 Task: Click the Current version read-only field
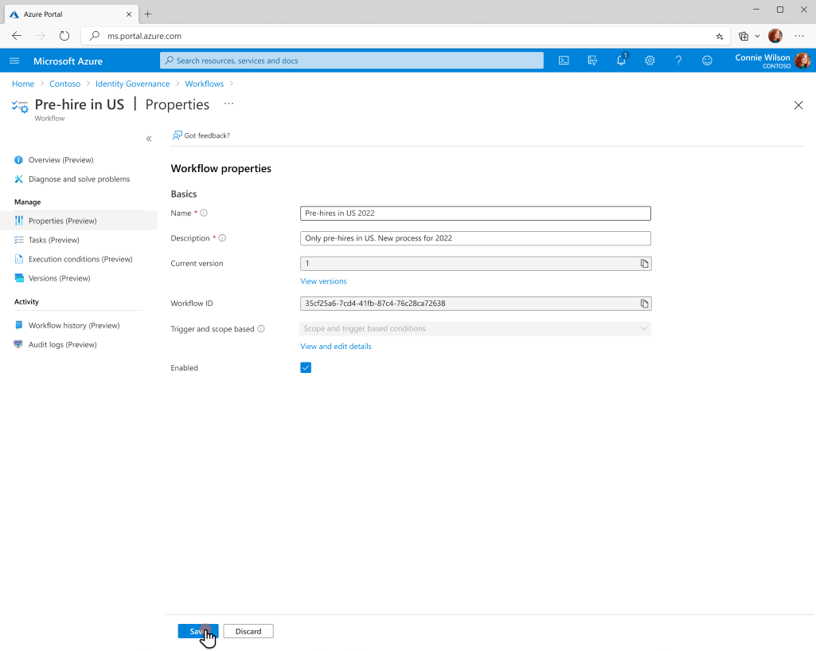(x=475, y=263)
